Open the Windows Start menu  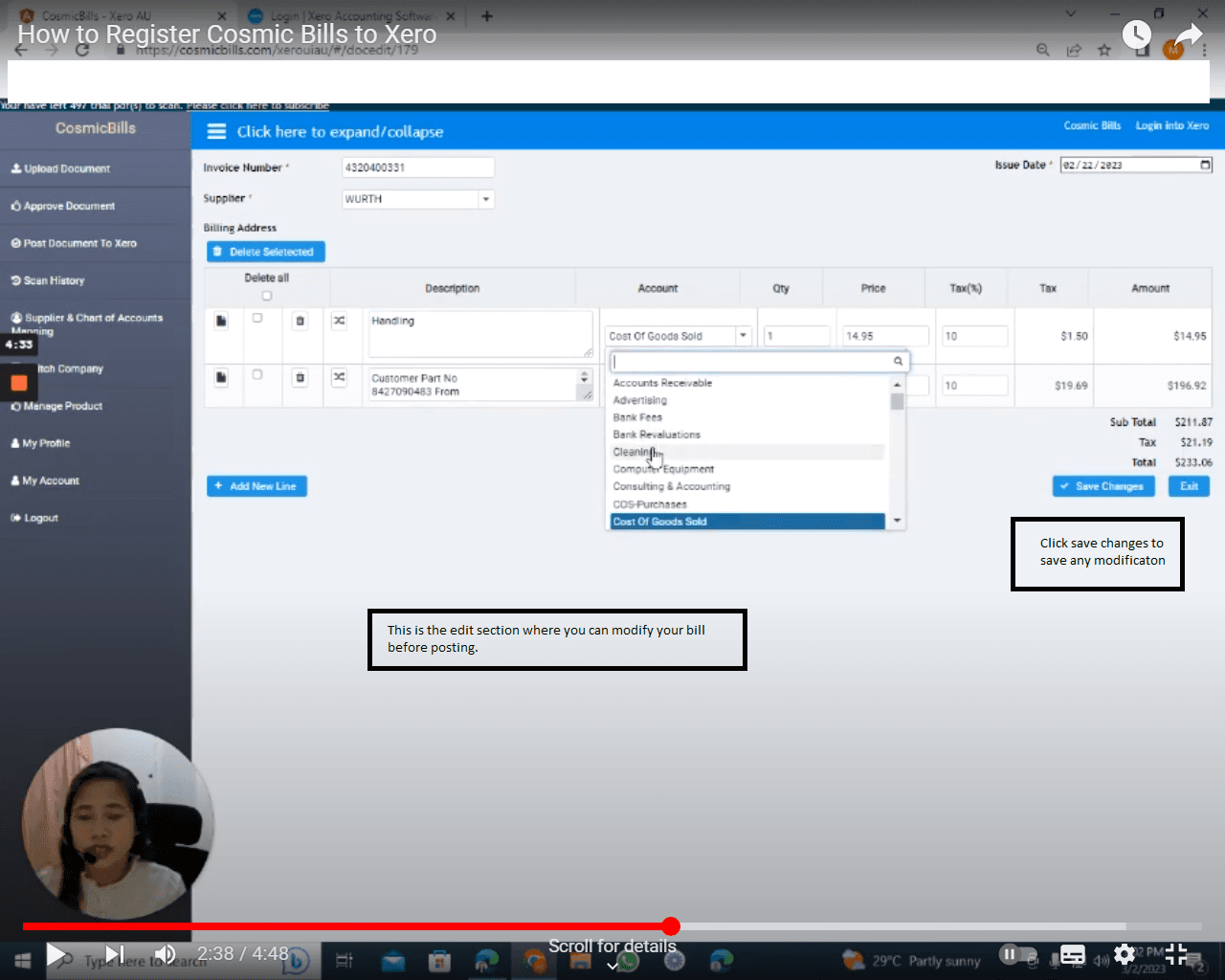(23, 960)
